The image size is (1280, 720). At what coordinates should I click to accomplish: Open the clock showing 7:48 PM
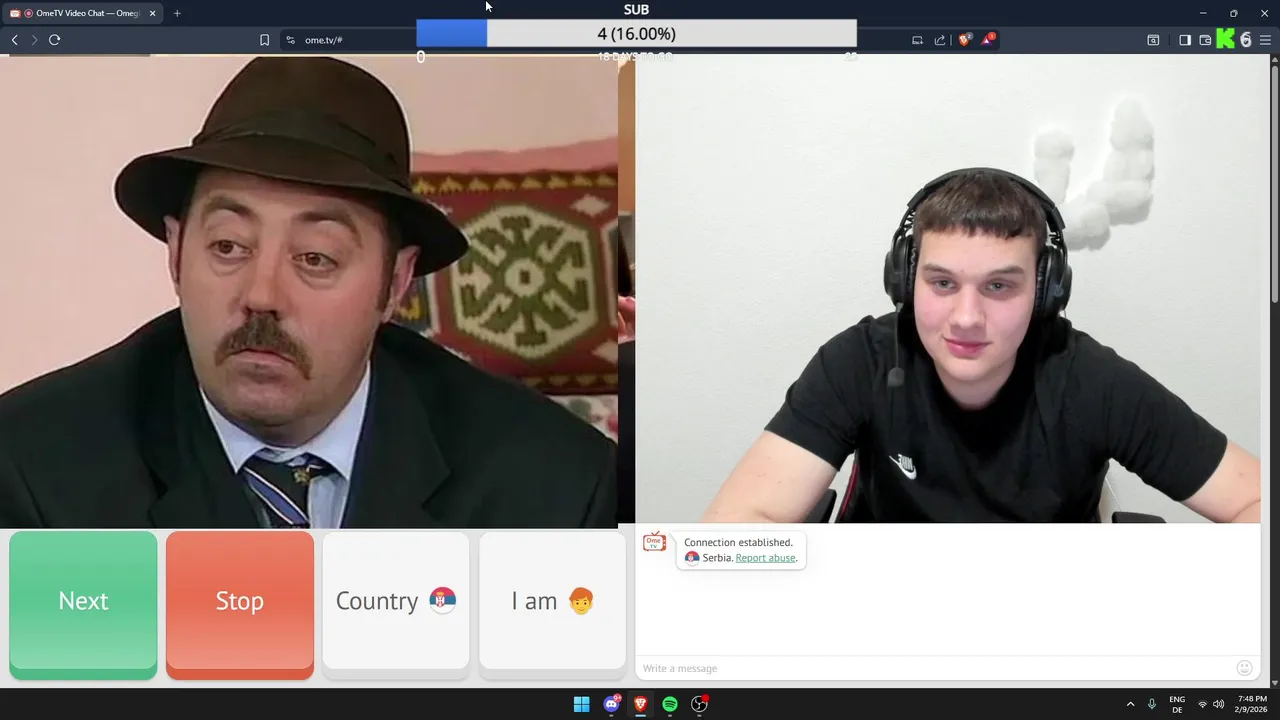[1252, 704]
